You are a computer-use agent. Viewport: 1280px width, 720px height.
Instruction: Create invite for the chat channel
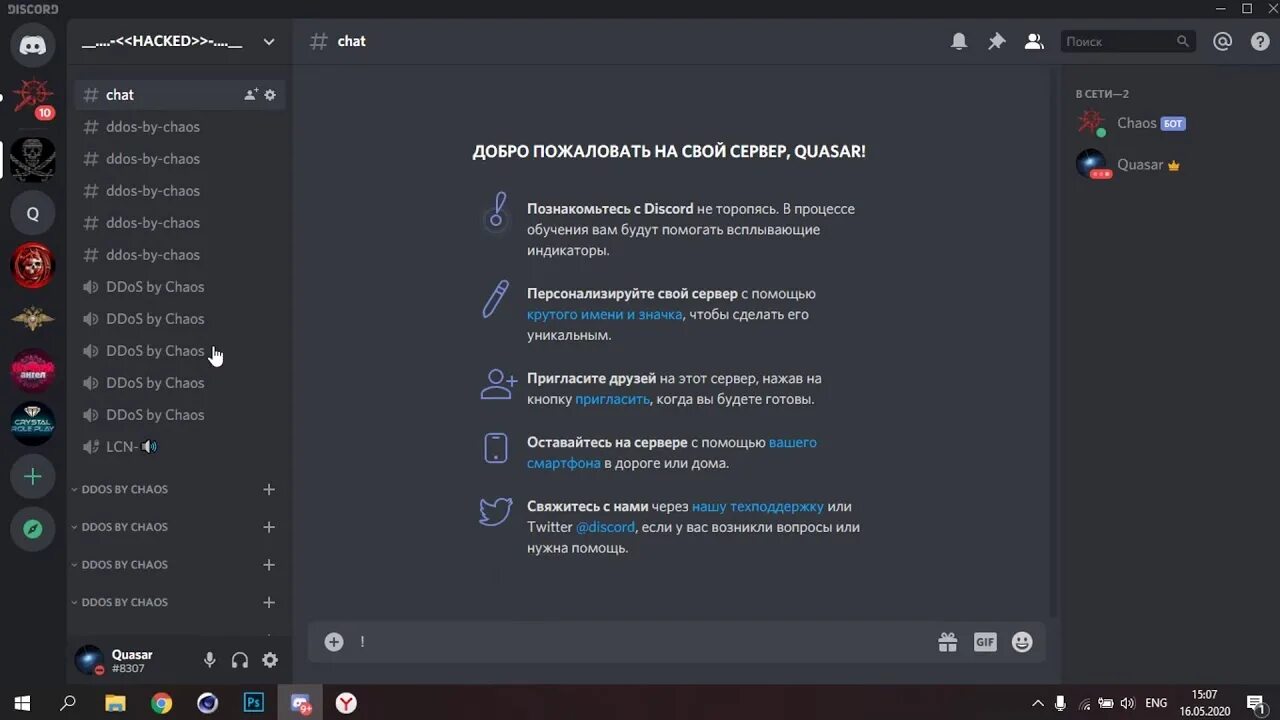[251, 95]
